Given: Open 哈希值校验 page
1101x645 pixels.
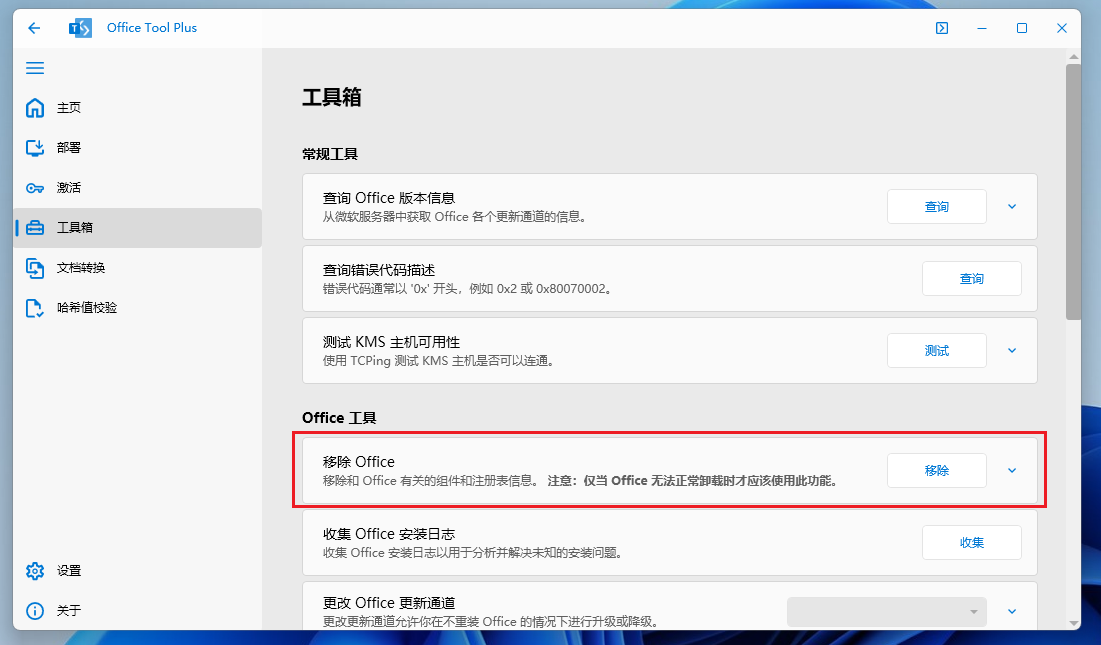Looking at the screenshot, I should pos(137,307).
